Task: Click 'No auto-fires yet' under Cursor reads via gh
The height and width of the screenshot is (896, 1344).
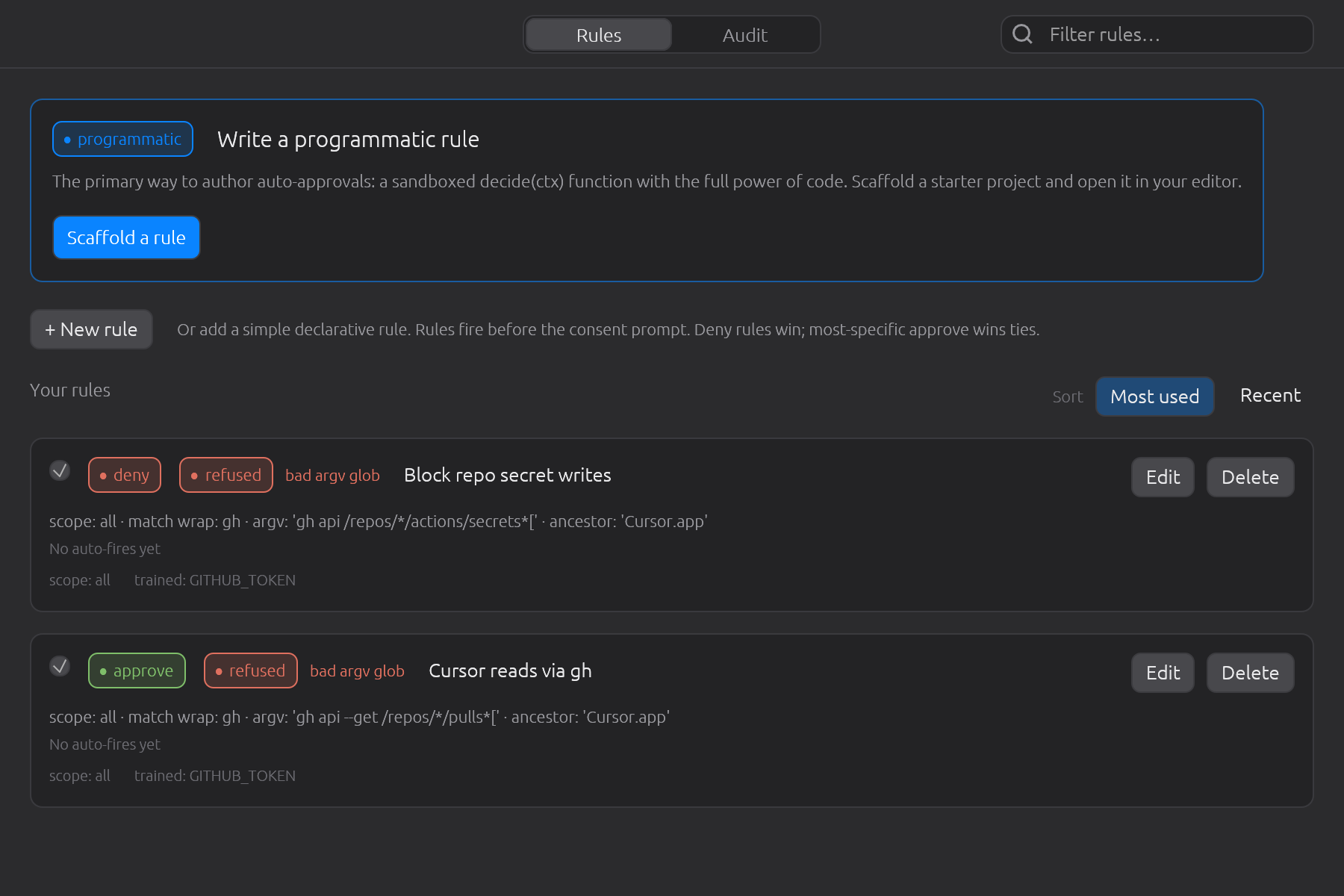Action: pyautogui.click(x=105, y=744)
